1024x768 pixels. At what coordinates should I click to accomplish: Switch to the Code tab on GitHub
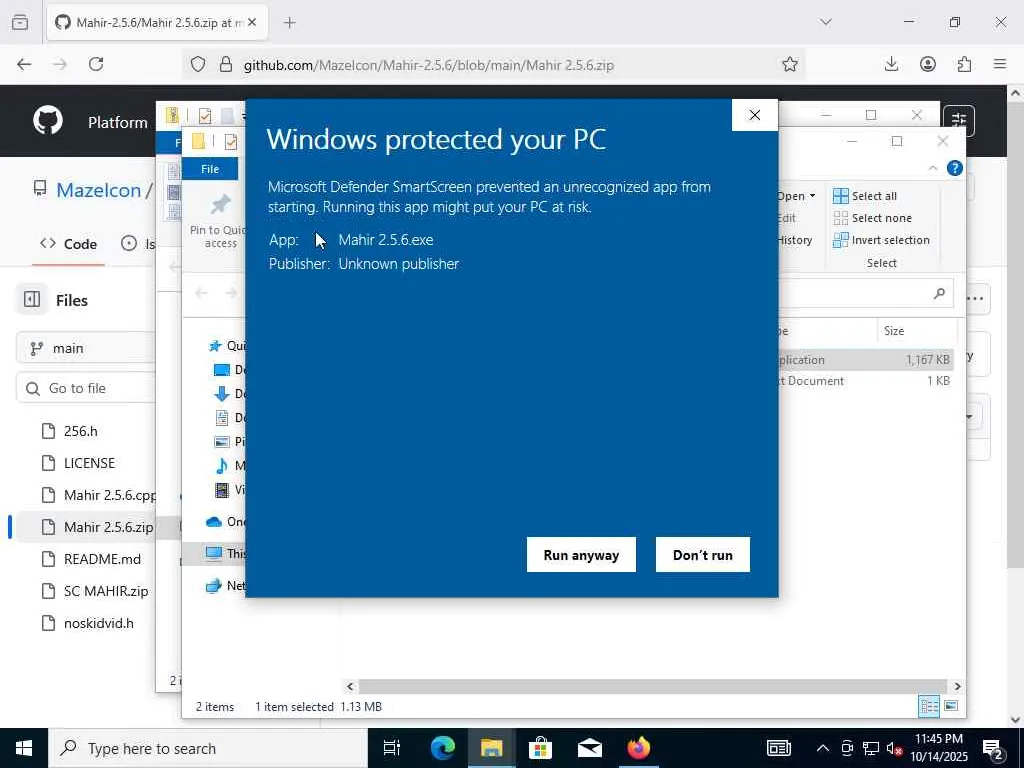tap(69, 244)
